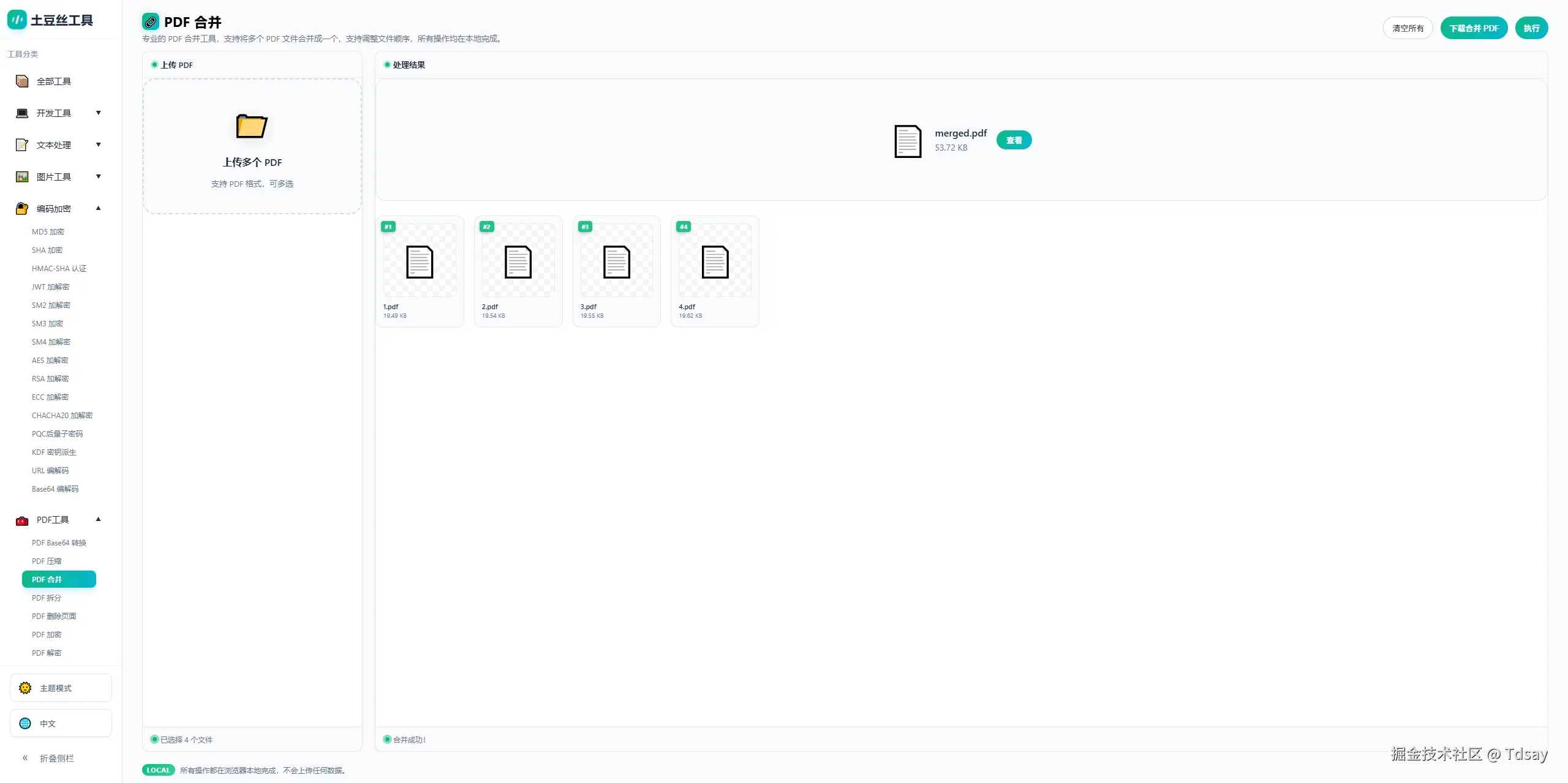
Task: Click the merged.pdf document icon
Action: (x=908, y=141)
